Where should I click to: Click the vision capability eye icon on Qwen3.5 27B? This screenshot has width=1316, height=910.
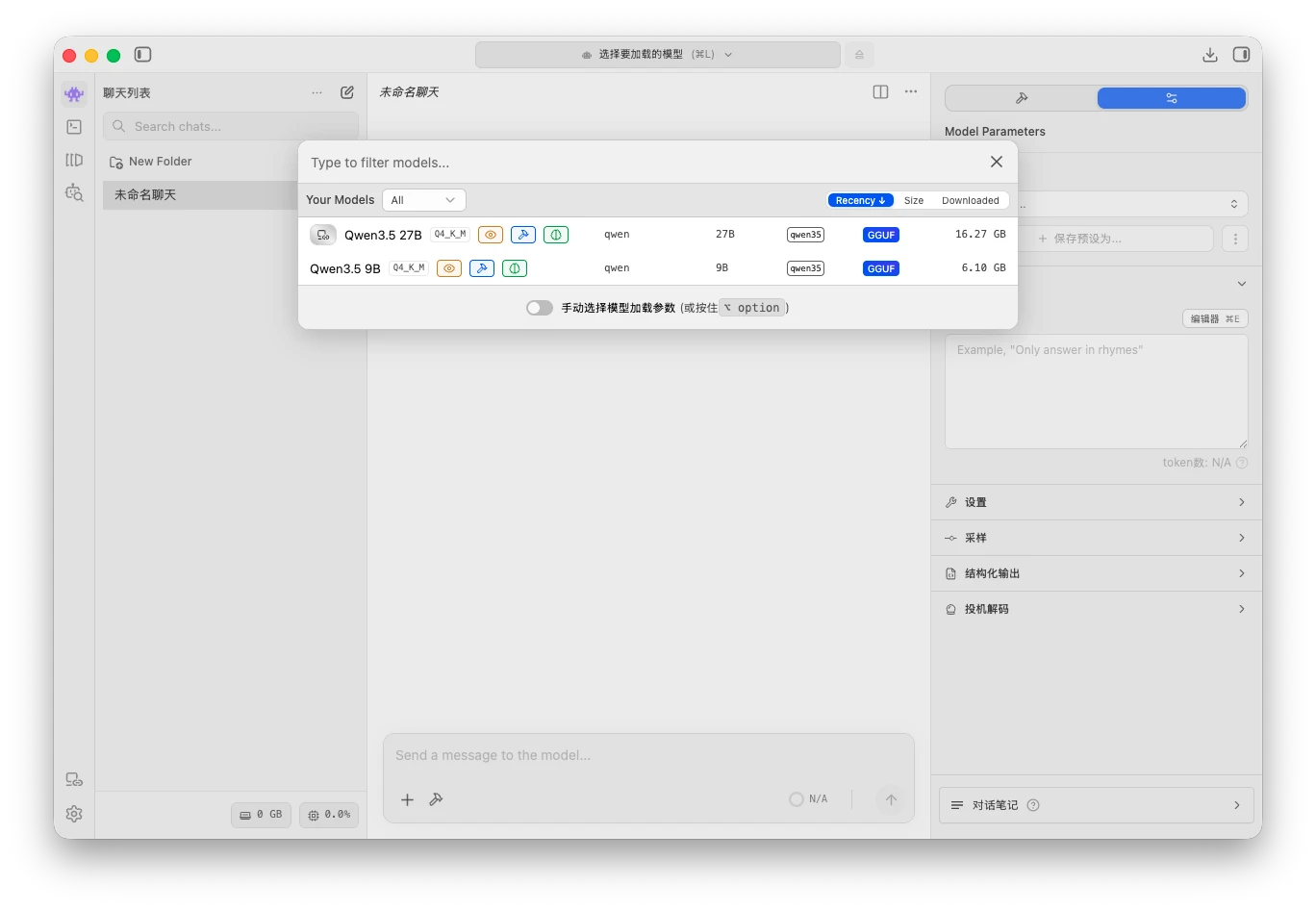(x=491, y=234)
